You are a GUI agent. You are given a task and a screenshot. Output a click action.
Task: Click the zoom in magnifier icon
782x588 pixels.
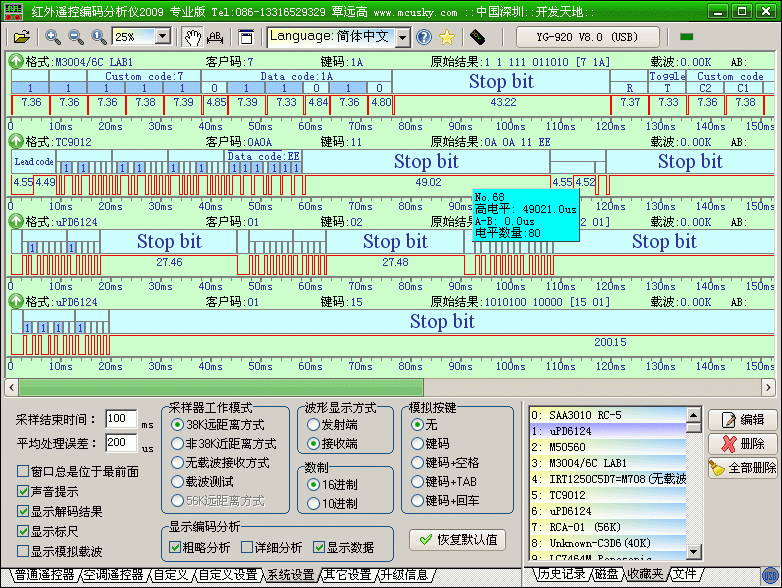click(53, 37)
